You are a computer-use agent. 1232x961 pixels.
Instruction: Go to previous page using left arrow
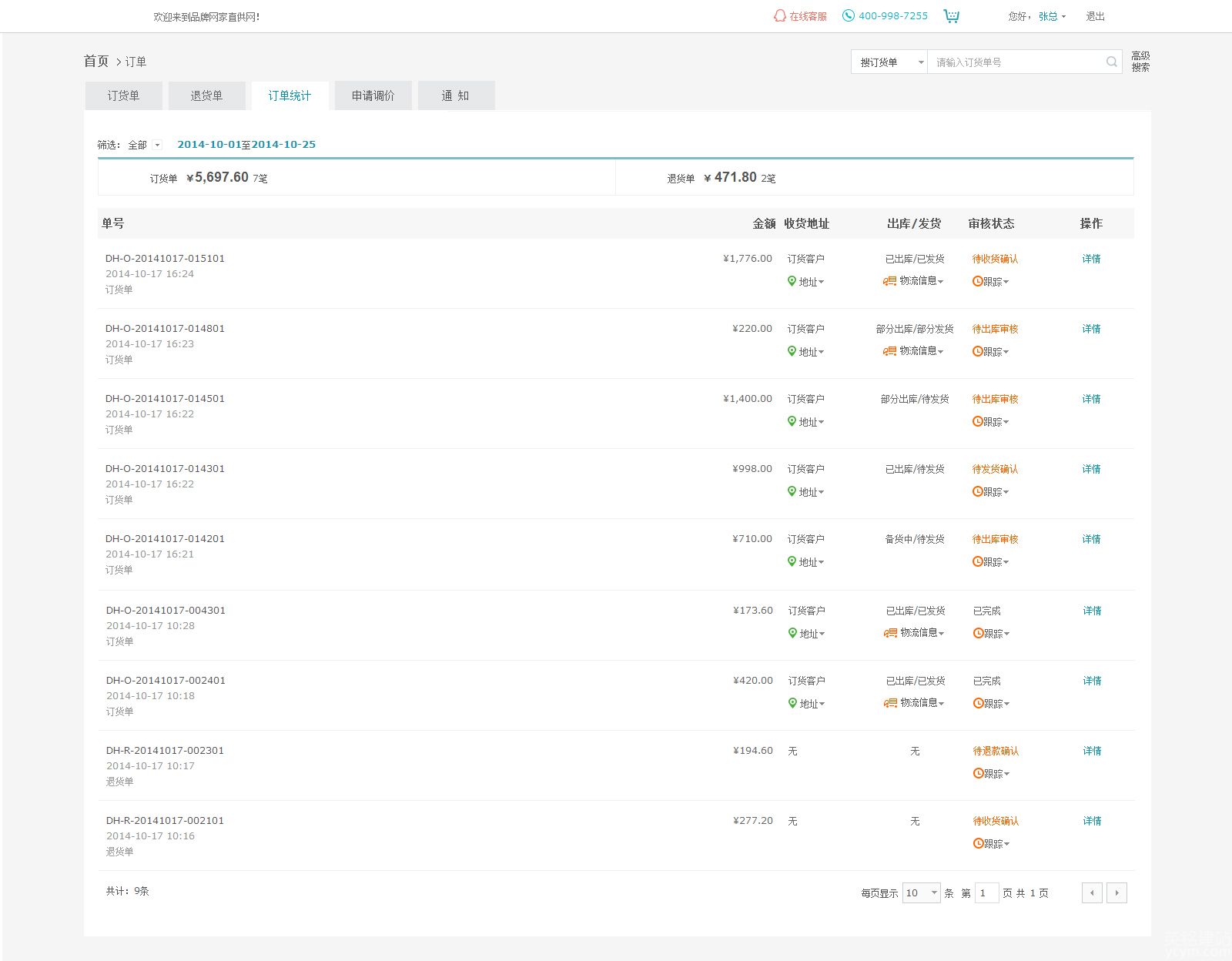(x=1092, y=893)
